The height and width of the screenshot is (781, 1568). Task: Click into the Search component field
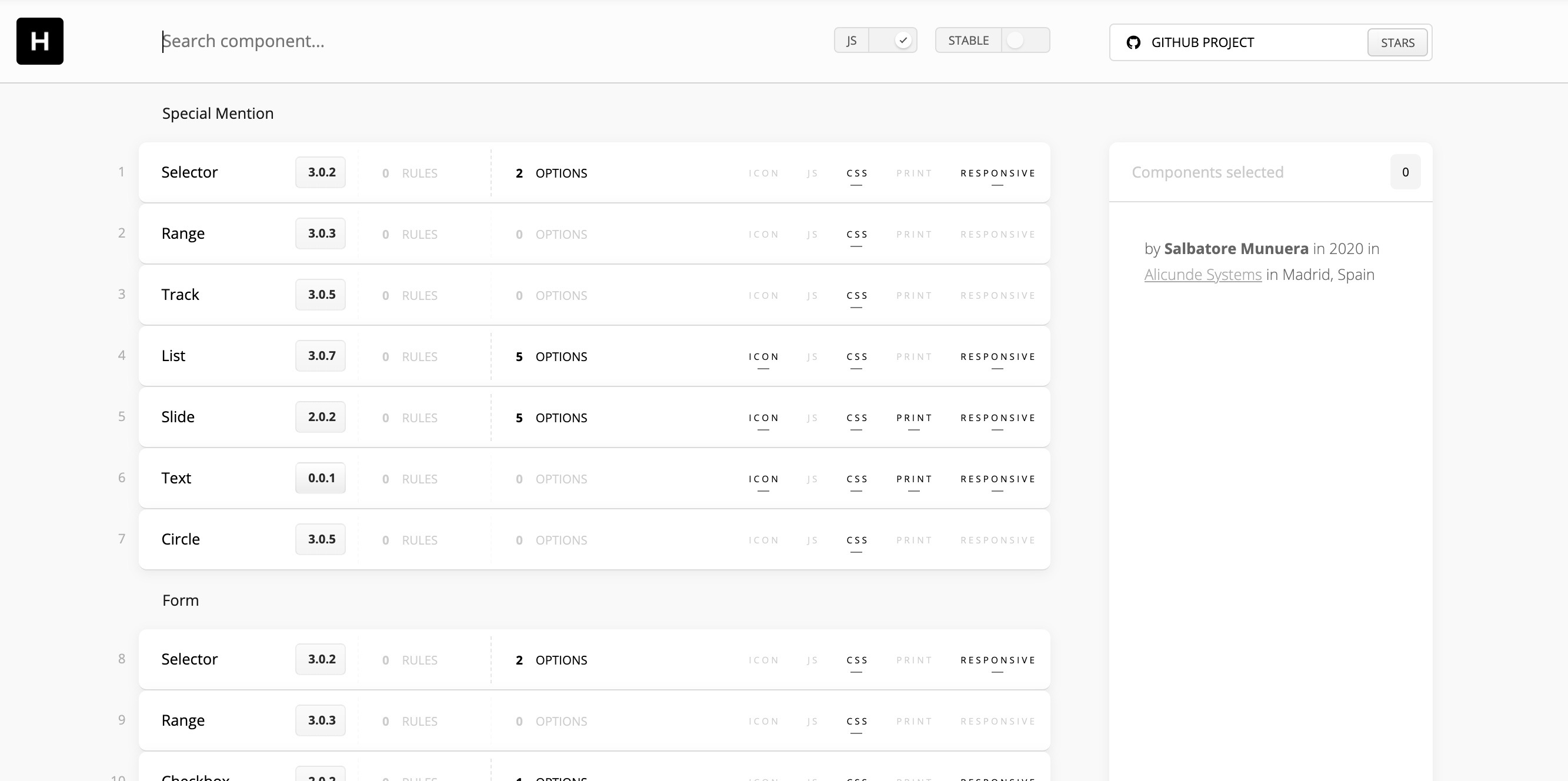pyautogui.click(x=426, y=41)
